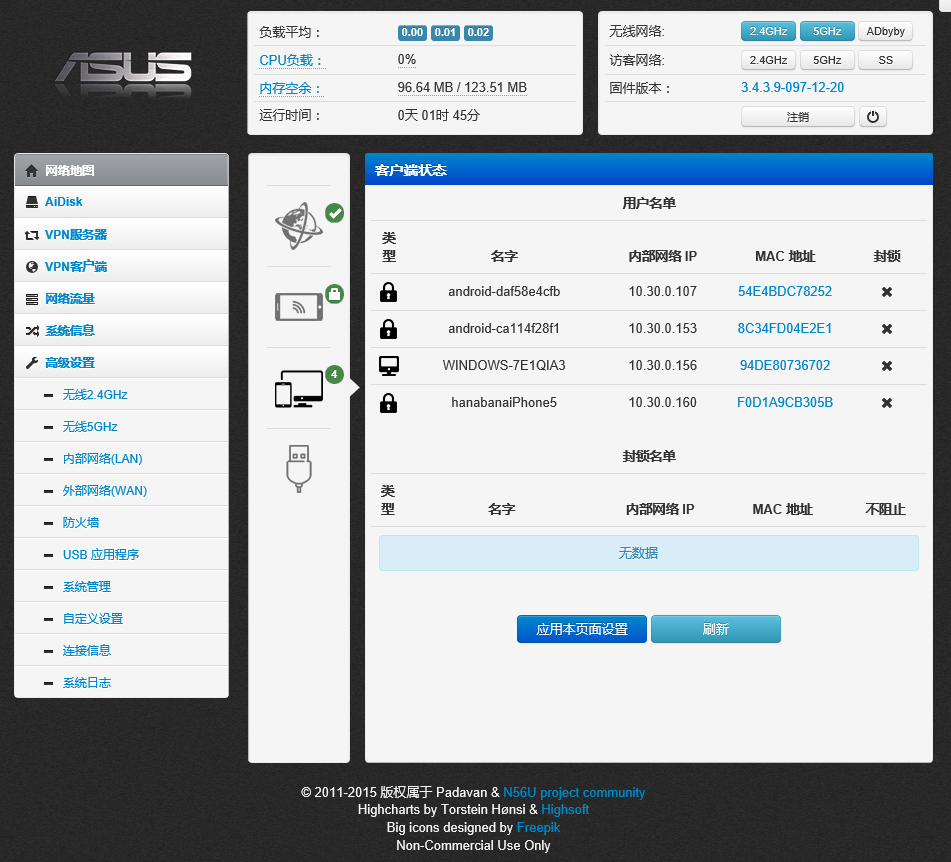Block WINDOWS-7E1QIA3 with its X icon
This screenshot has width=951, height=862.
click(x=887, y=366)
